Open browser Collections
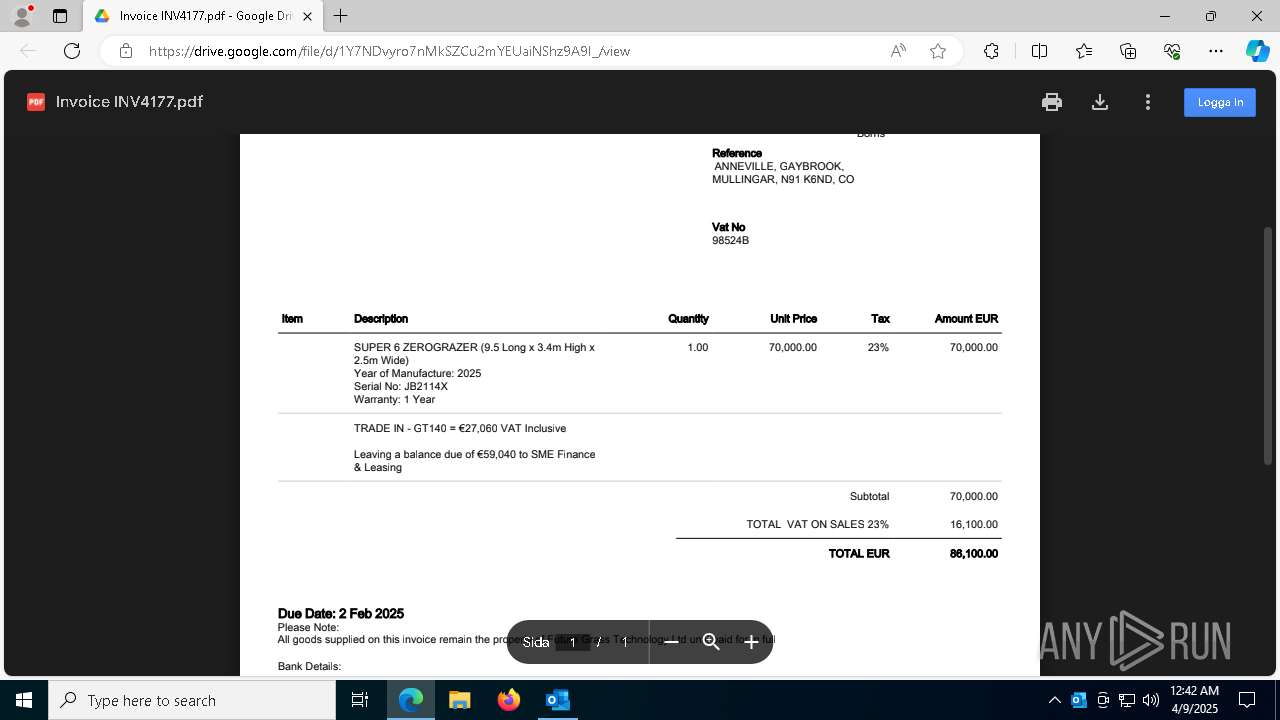This screenshot has width=1280, height=720. coord(1128,51)
